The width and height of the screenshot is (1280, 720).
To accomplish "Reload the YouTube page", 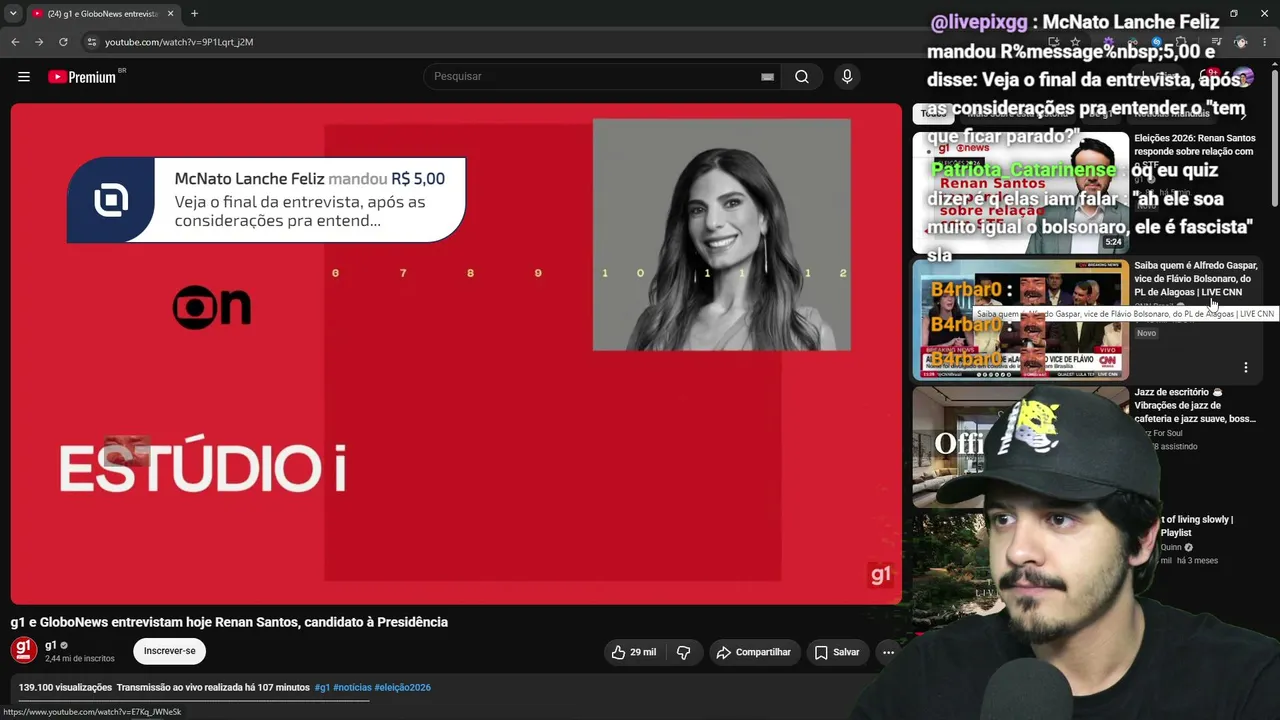I will 63,42.
